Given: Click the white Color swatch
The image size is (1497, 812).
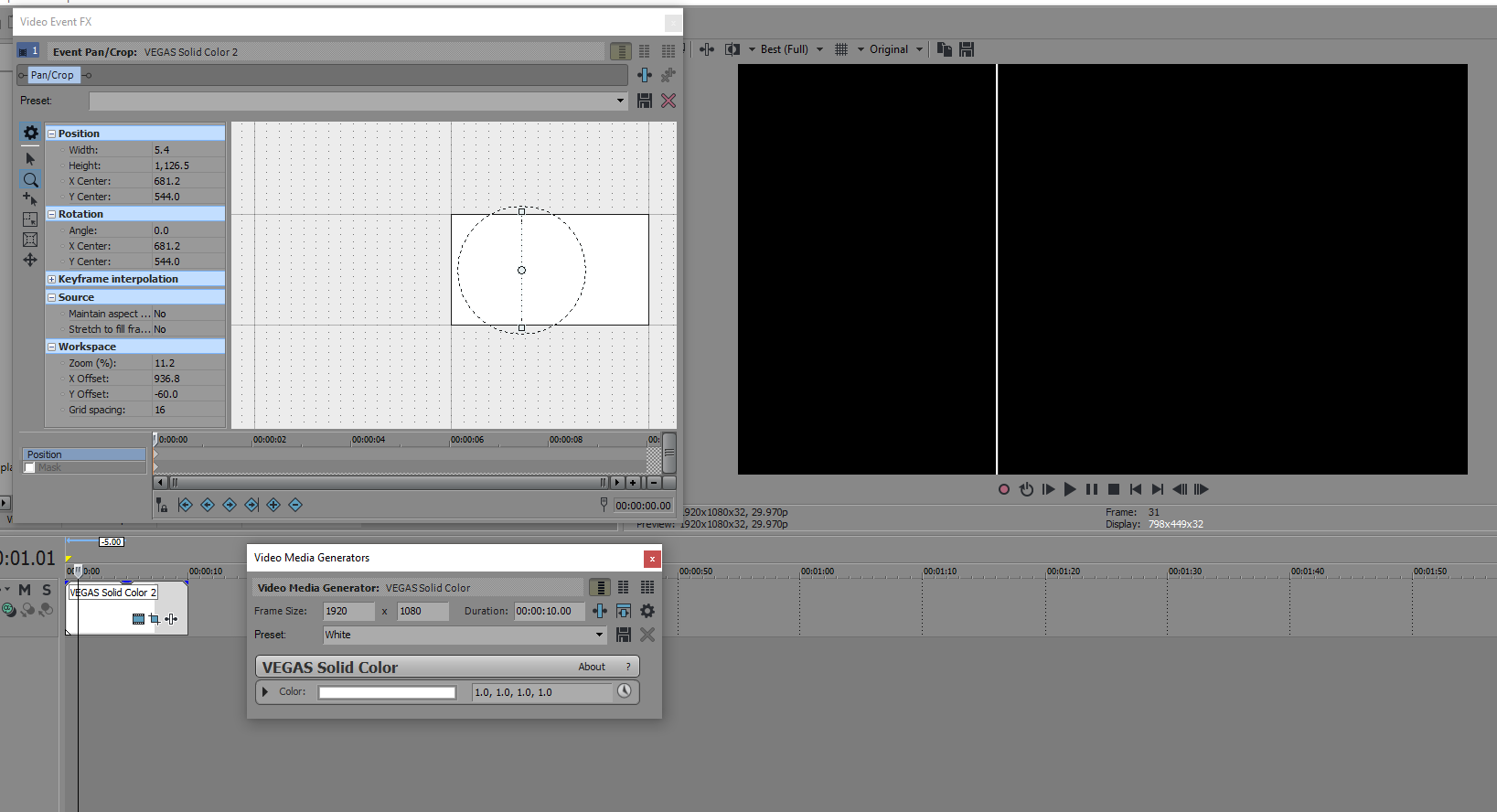Looking at the screenshot, I should coord(387,692).
